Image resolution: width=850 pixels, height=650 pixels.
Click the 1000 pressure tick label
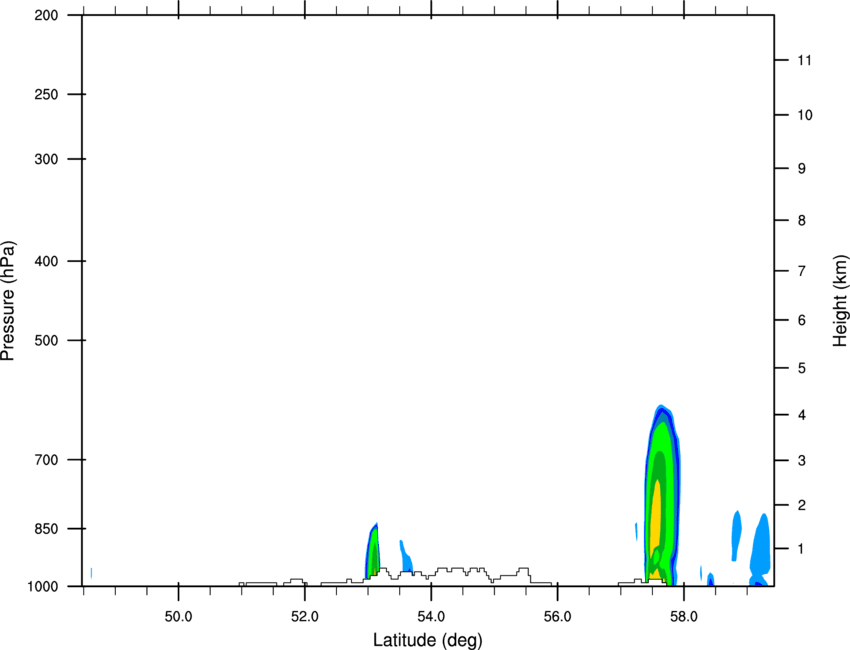[43, 586]
